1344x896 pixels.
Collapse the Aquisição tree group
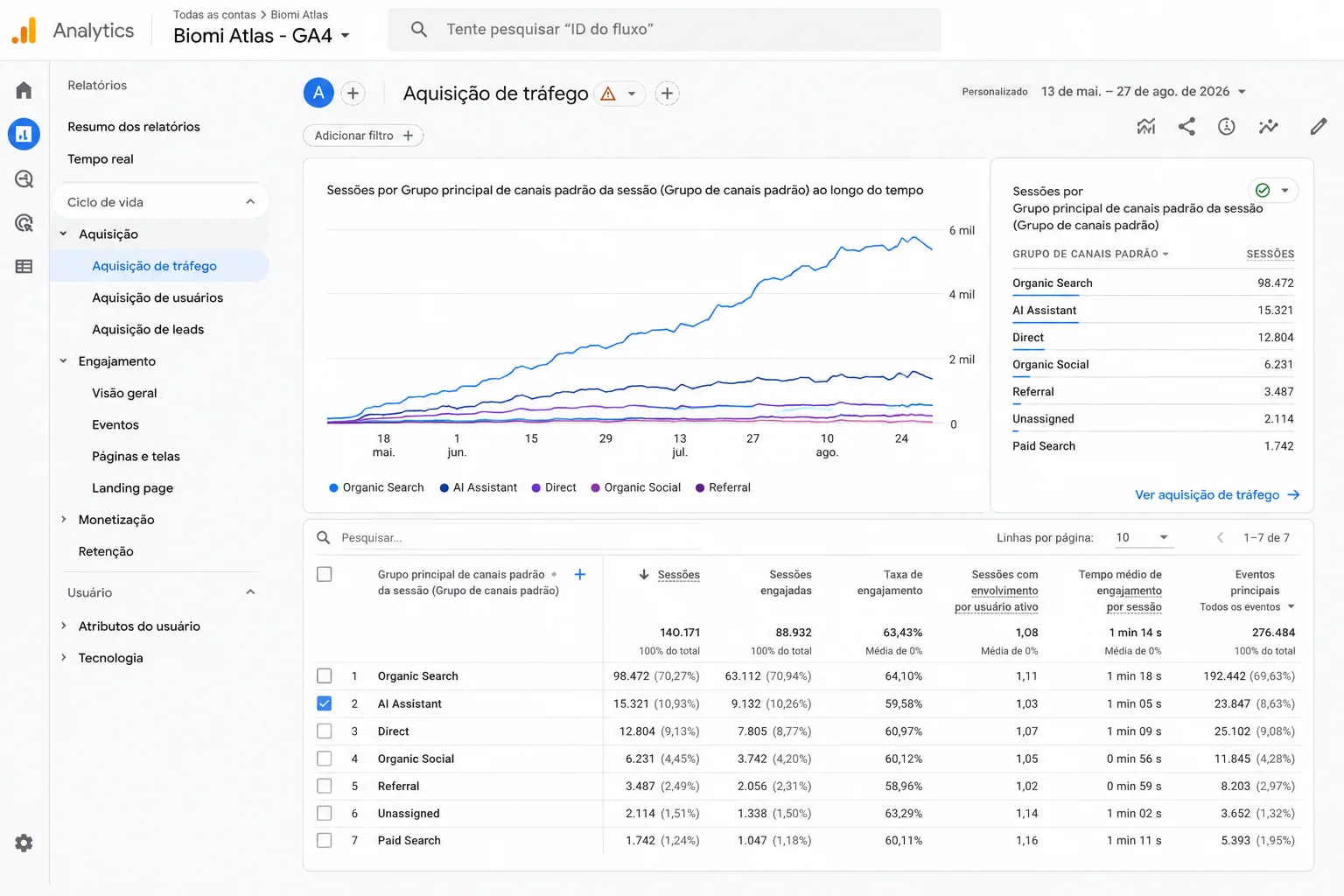(63, 234)
